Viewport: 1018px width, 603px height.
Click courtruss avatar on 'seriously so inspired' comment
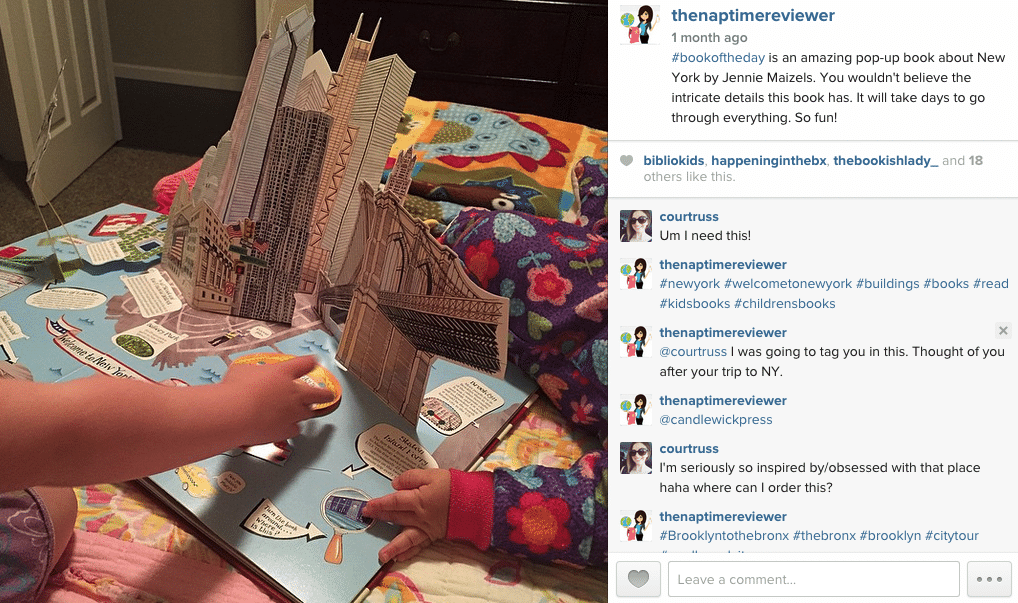(x=636, y=458)
